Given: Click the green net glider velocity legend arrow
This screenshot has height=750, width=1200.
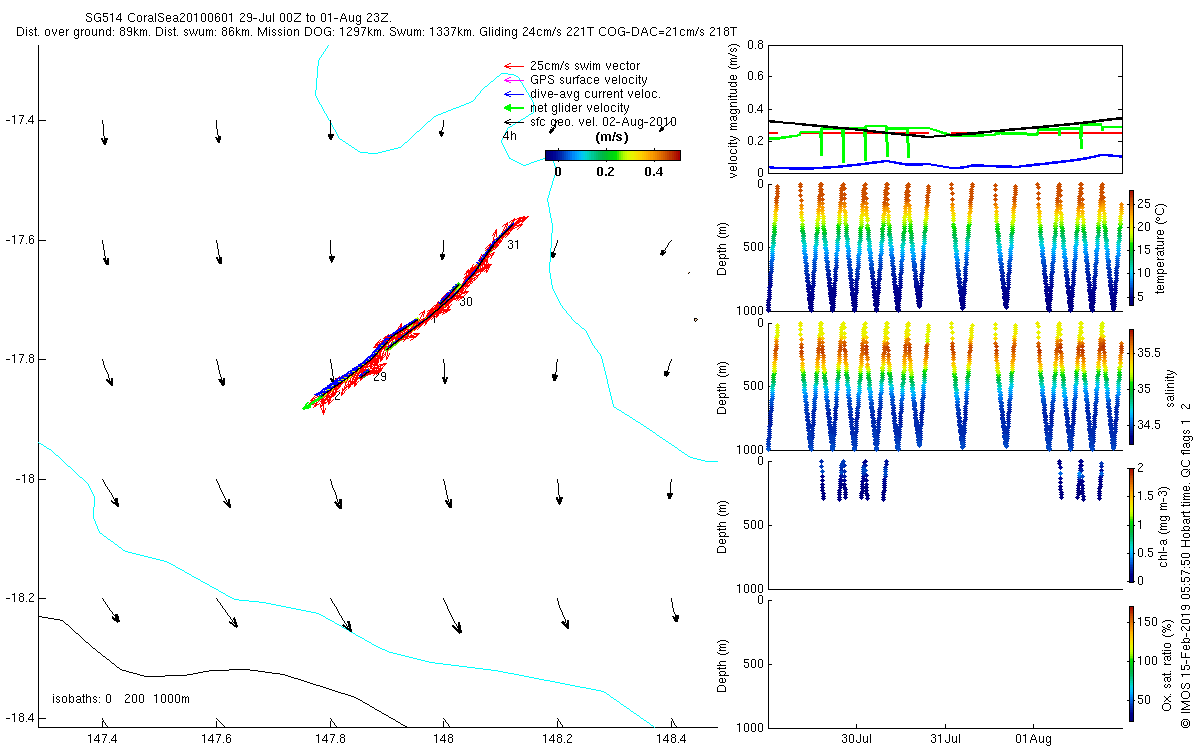Looking at the screenshot, I should tap(514, 108).
